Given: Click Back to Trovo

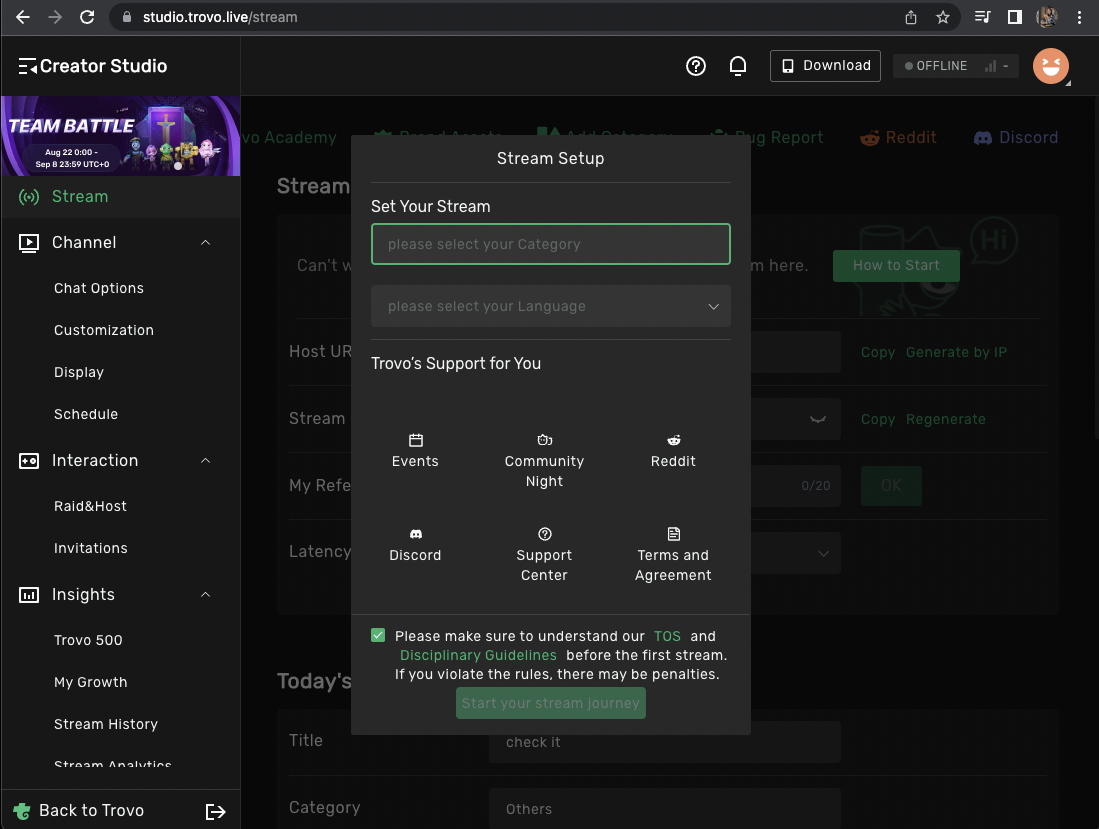Looking at the screenshot, I should pos(91,811).
